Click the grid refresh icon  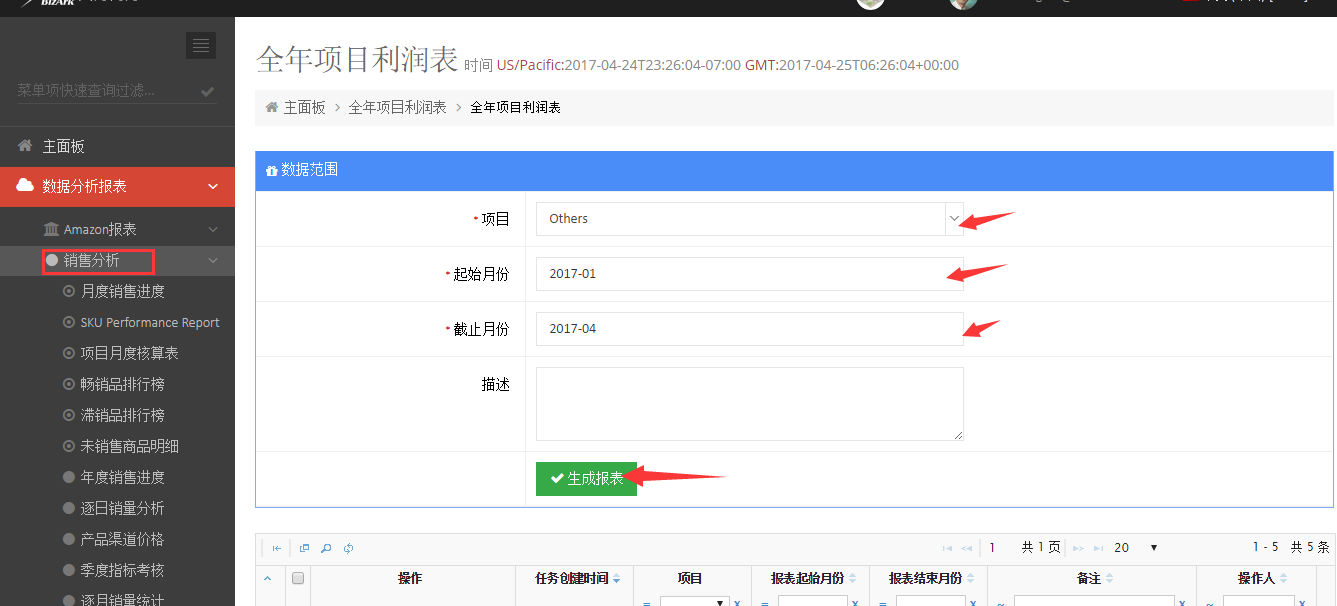[x=349, y=548]
